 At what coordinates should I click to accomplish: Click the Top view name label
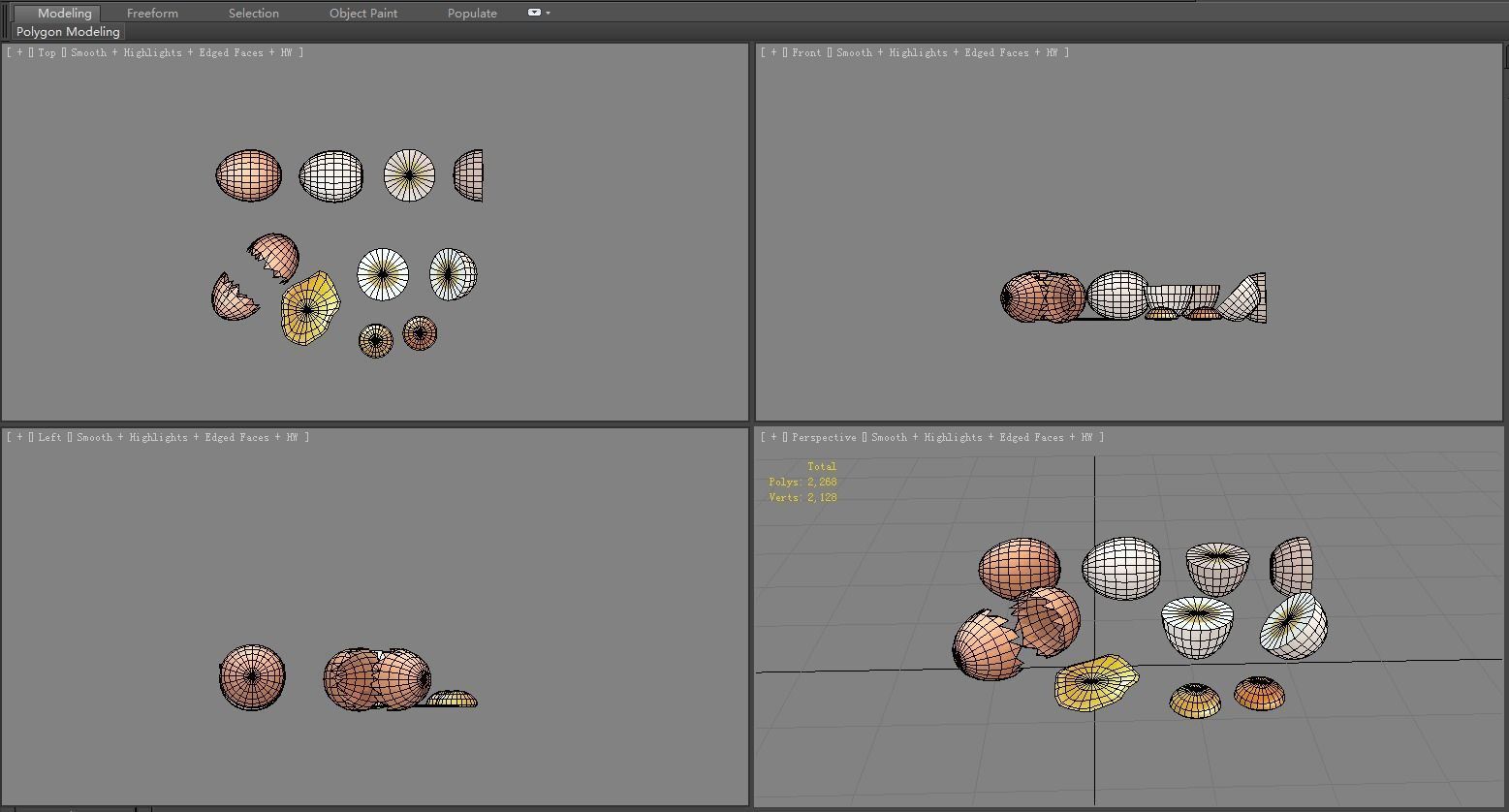pos(47,53)
